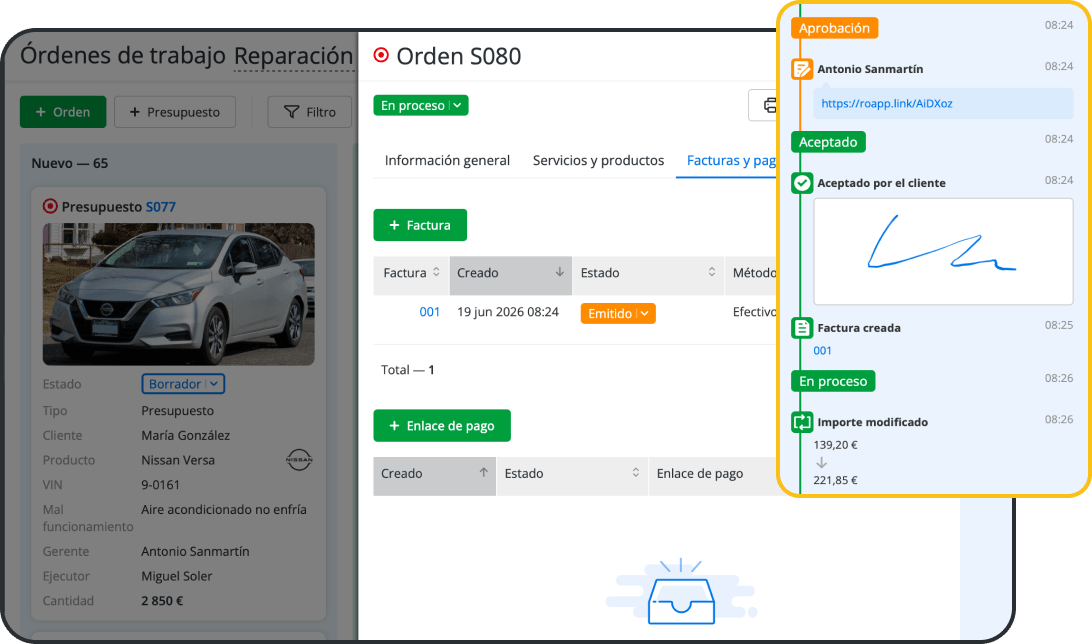Open the Reparación order type selector

(x=293, y=56)
